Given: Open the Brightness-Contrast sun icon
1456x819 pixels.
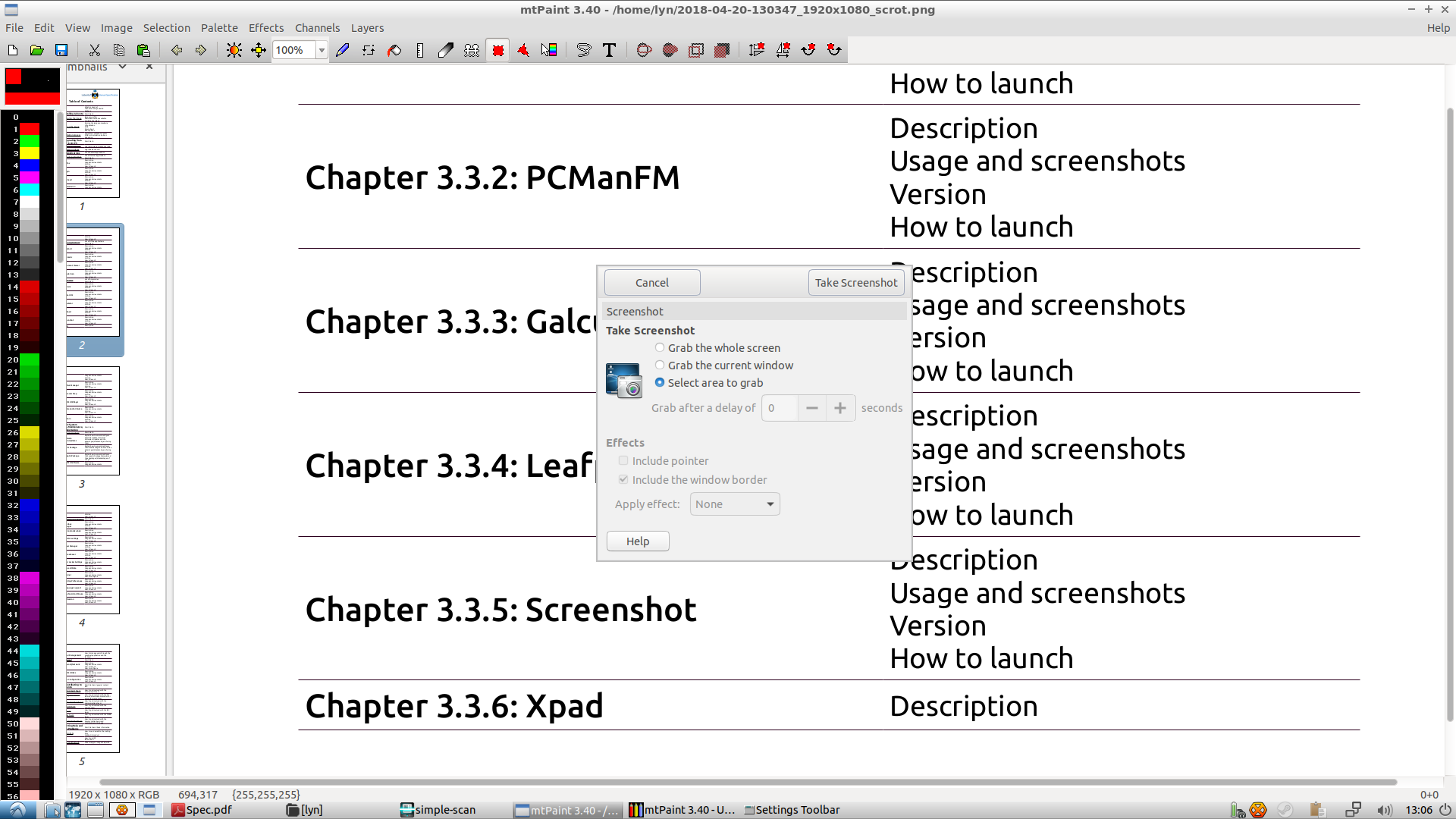Looking at the screenshot, I should click(234, 50).
